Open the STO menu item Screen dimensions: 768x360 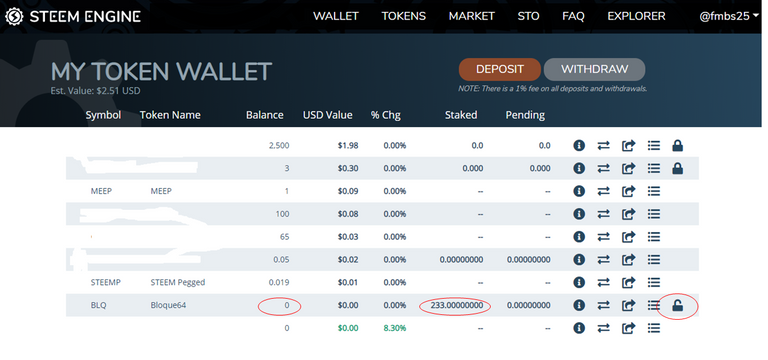528,16
